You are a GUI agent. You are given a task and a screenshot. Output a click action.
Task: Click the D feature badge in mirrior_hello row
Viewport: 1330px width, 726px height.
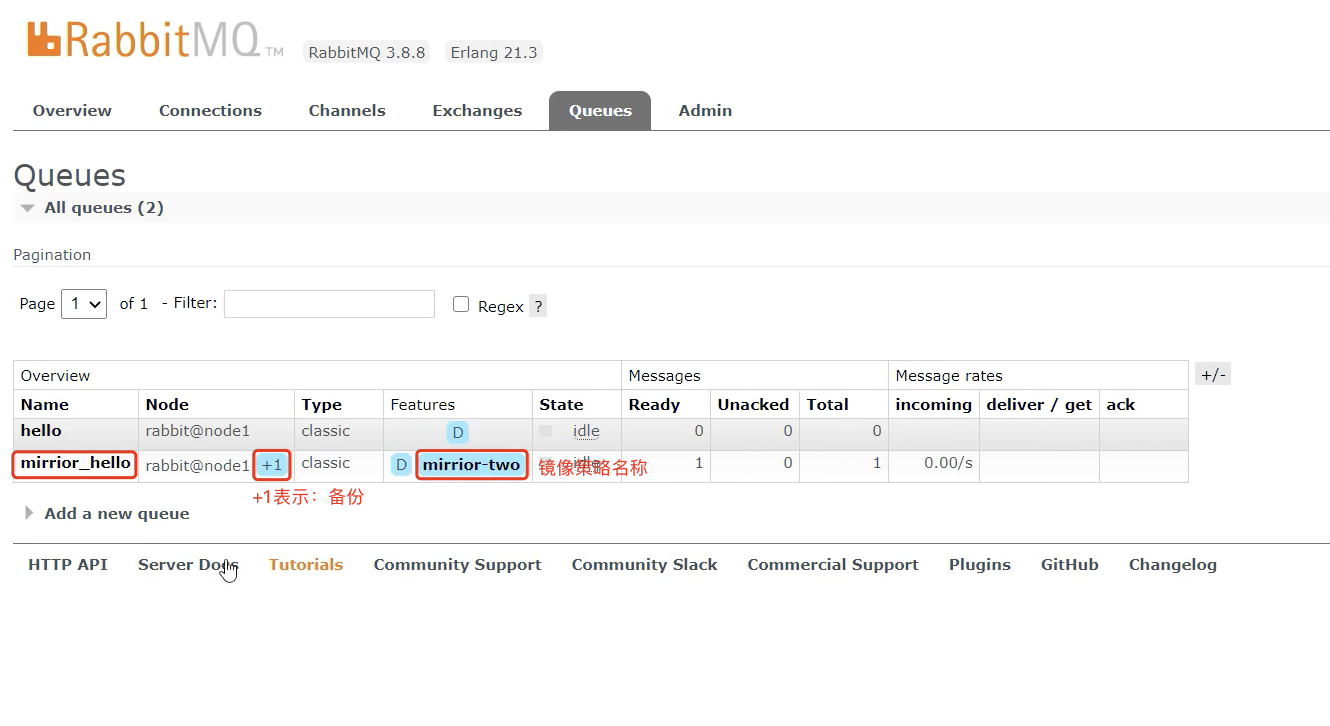pos(401,465)
